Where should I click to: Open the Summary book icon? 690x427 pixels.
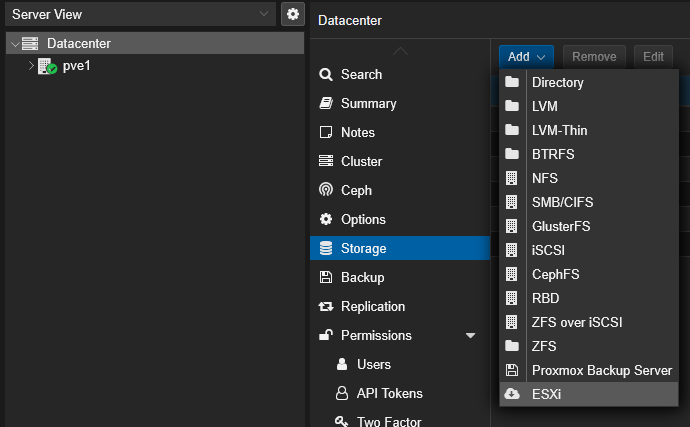click(x=325, y=103)
